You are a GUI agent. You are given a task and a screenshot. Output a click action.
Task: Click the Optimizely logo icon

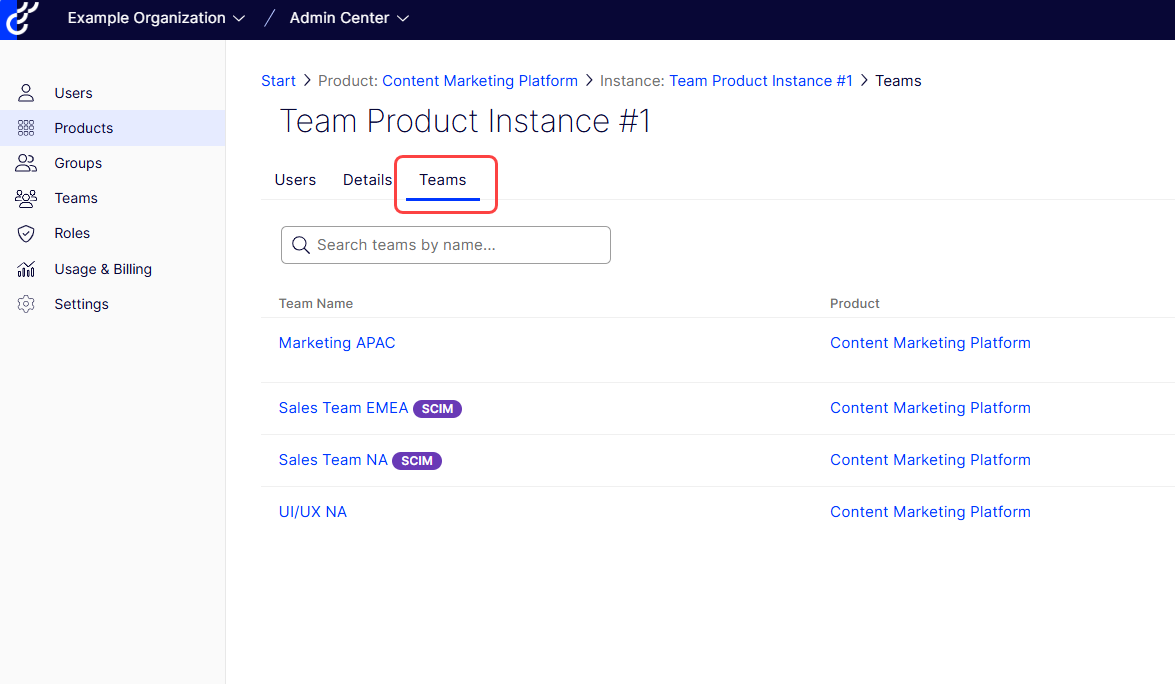point(22,18)
